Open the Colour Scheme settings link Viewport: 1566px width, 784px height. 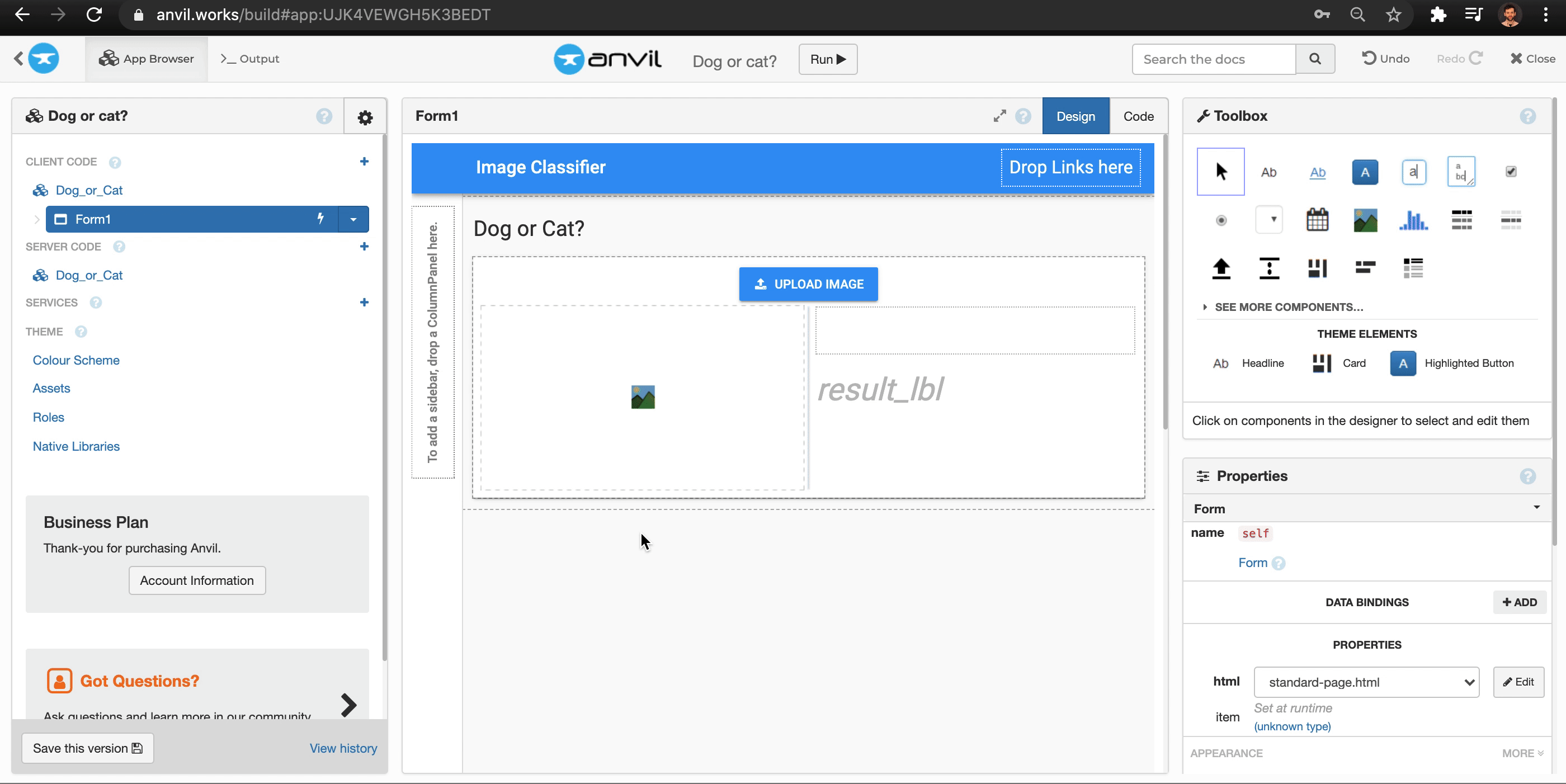pos(76,359)
